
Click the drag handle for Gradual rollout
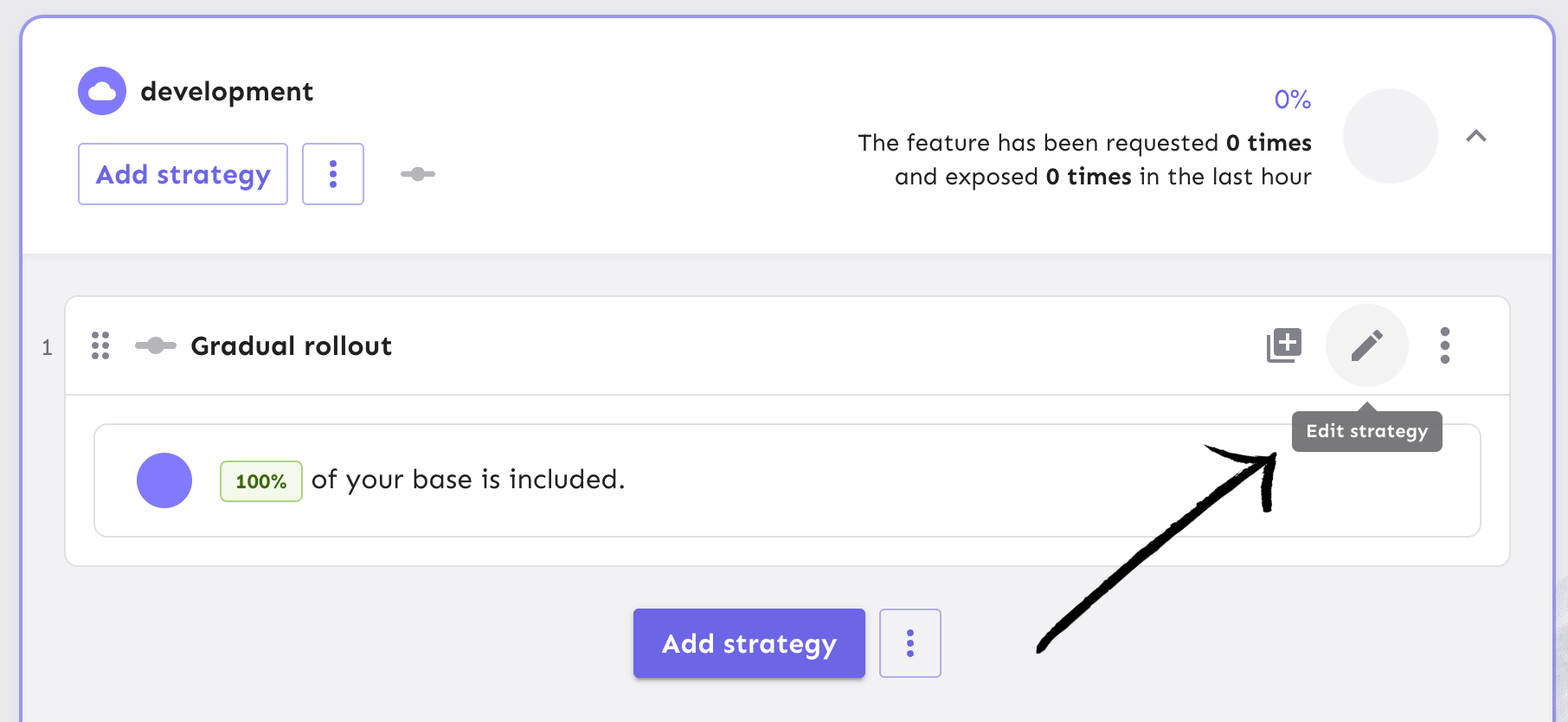click(100, 345)
